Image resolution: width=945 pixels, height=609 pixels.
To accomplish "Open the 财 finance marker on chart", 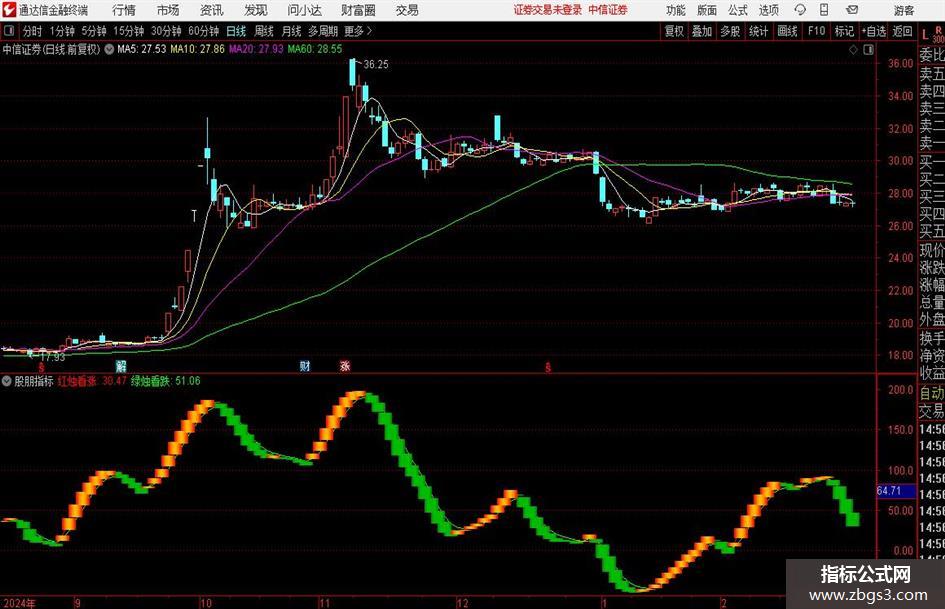I will point(305,366).
